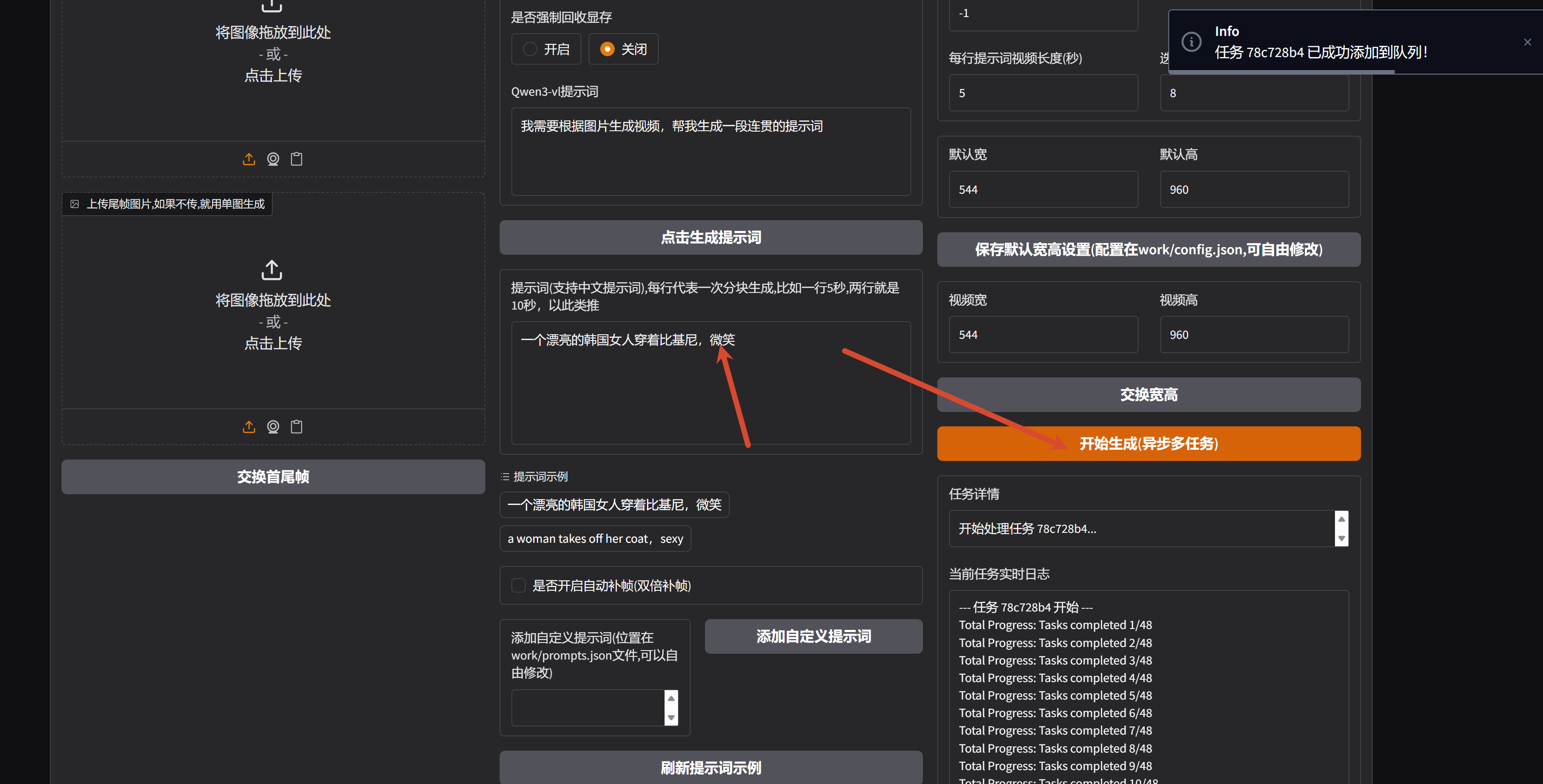1543x784 pixels.
Task: Click clipboard paste icon under tail-frame dropzone
Action: pos(297,426)
